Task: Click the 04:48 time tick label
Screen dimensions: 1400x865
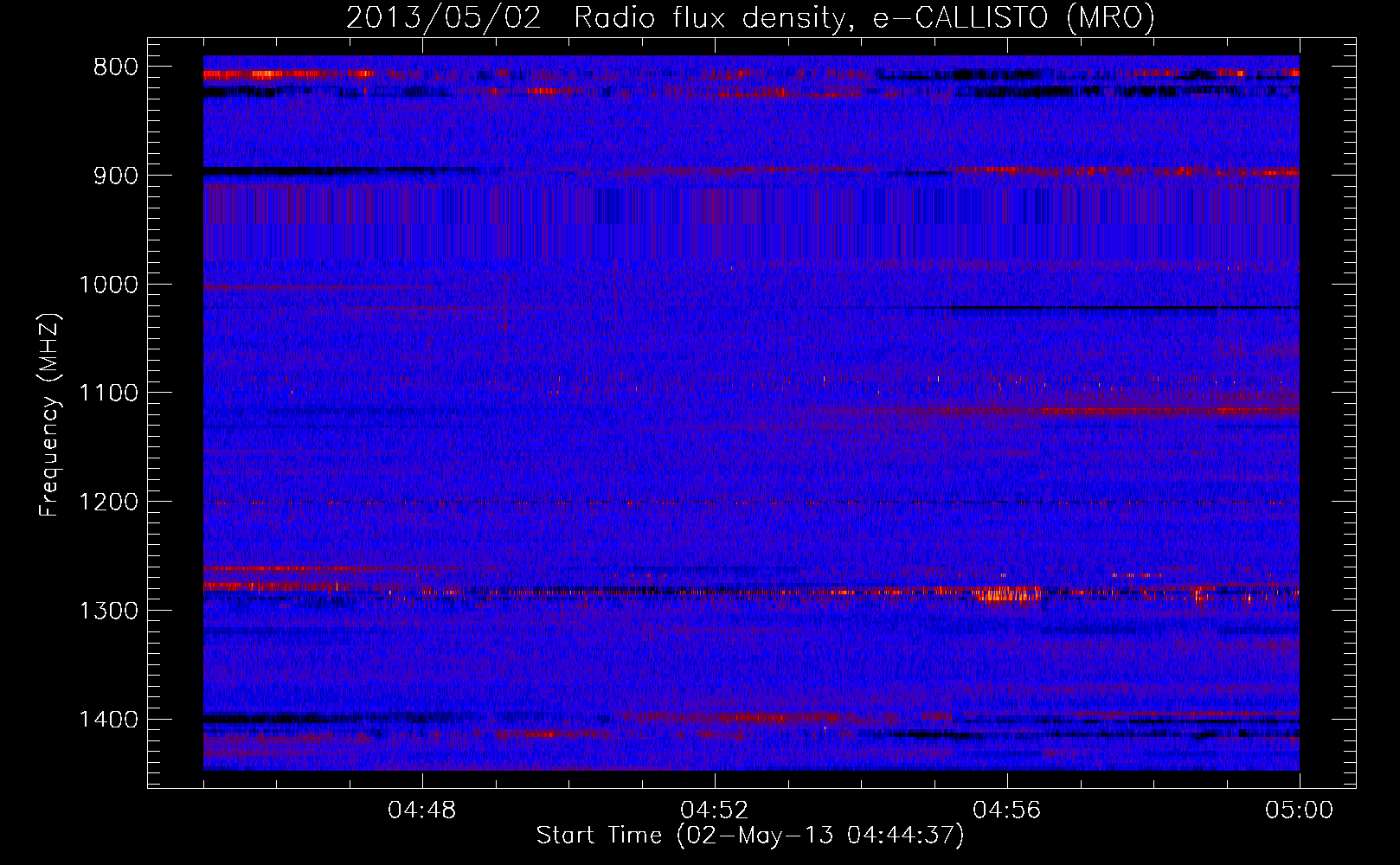Action: coord(422,811)
